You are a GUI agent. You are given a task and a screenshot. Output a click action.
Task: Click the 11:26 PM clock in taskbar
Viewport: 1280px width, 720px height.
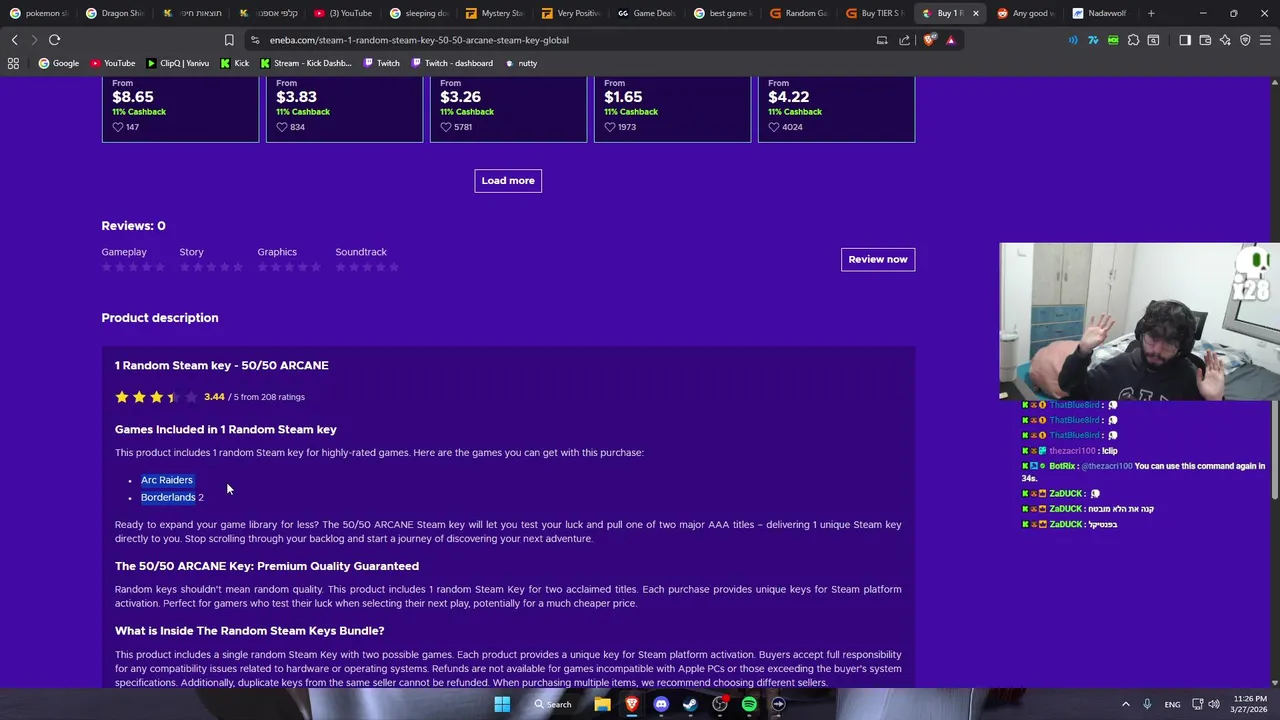tap(1250, 698)
